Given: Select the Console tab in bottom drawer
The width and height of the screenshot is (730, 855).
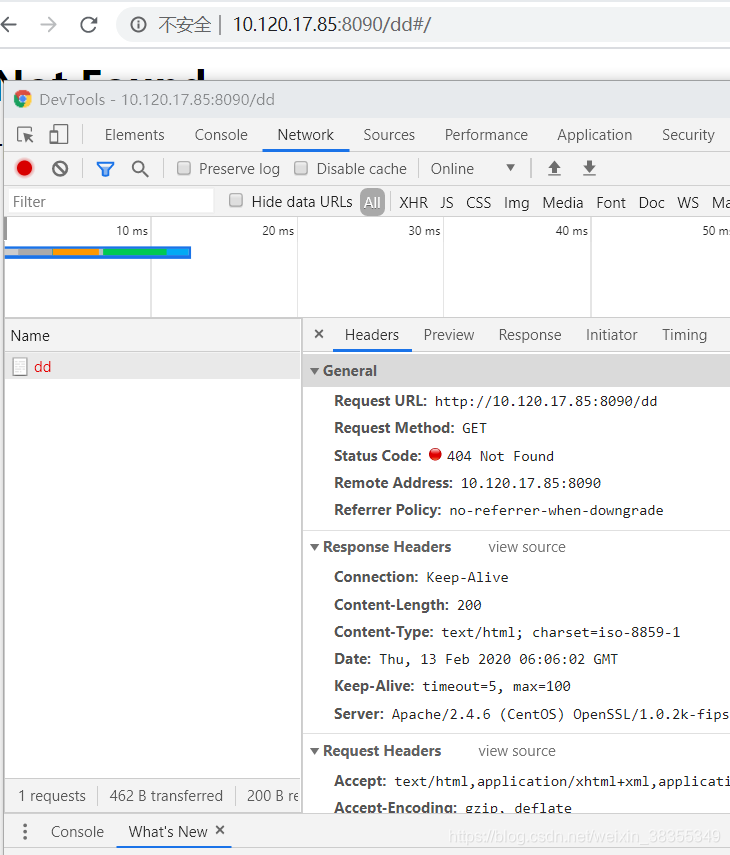Looking at the screenshot, I should click(77, 832).
